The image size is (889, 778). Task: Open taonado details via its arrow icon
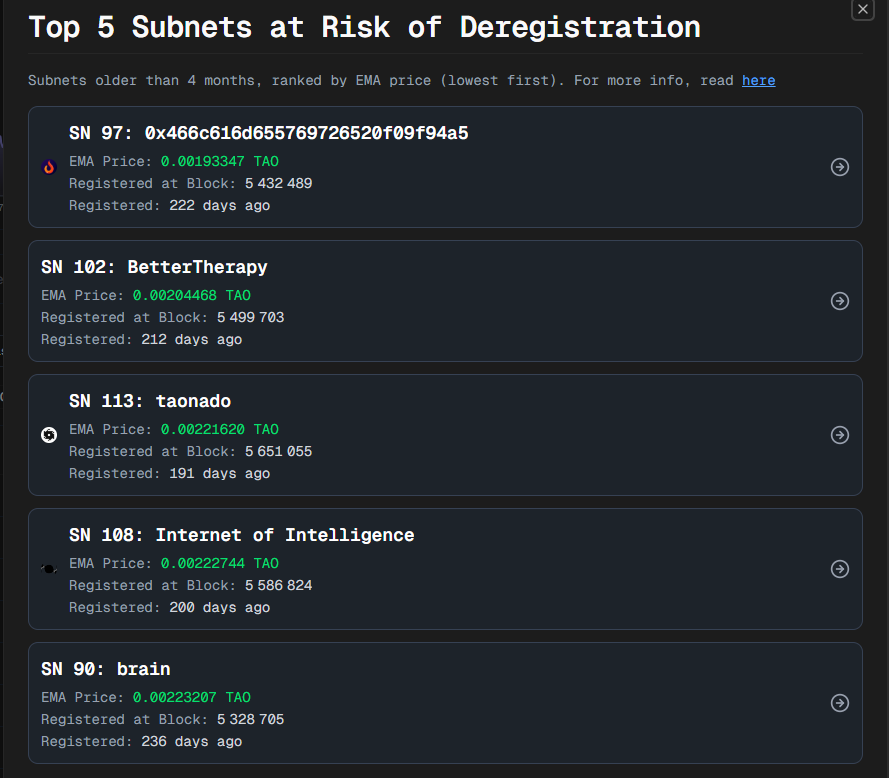pos(840,435)
